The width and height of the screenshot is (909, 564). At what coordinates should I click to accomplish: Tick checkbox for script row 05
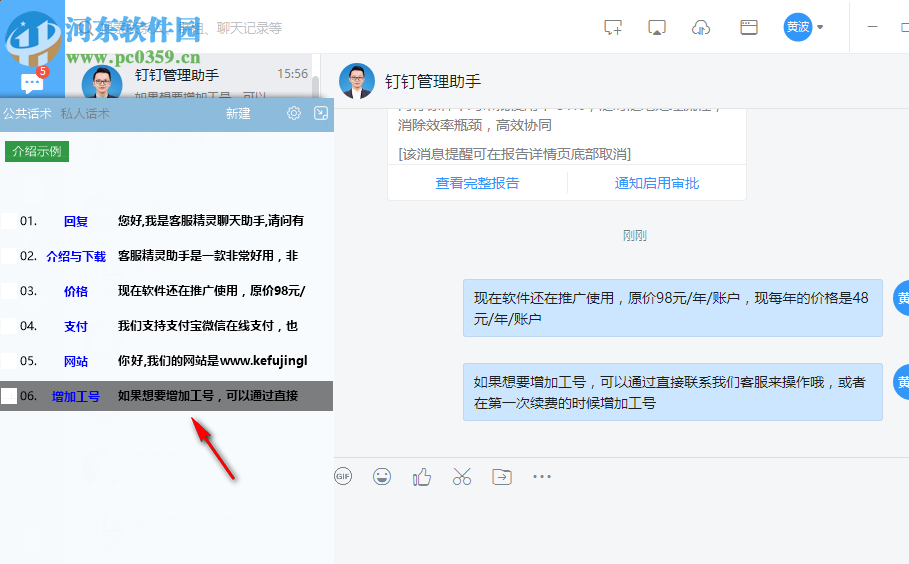9,361
